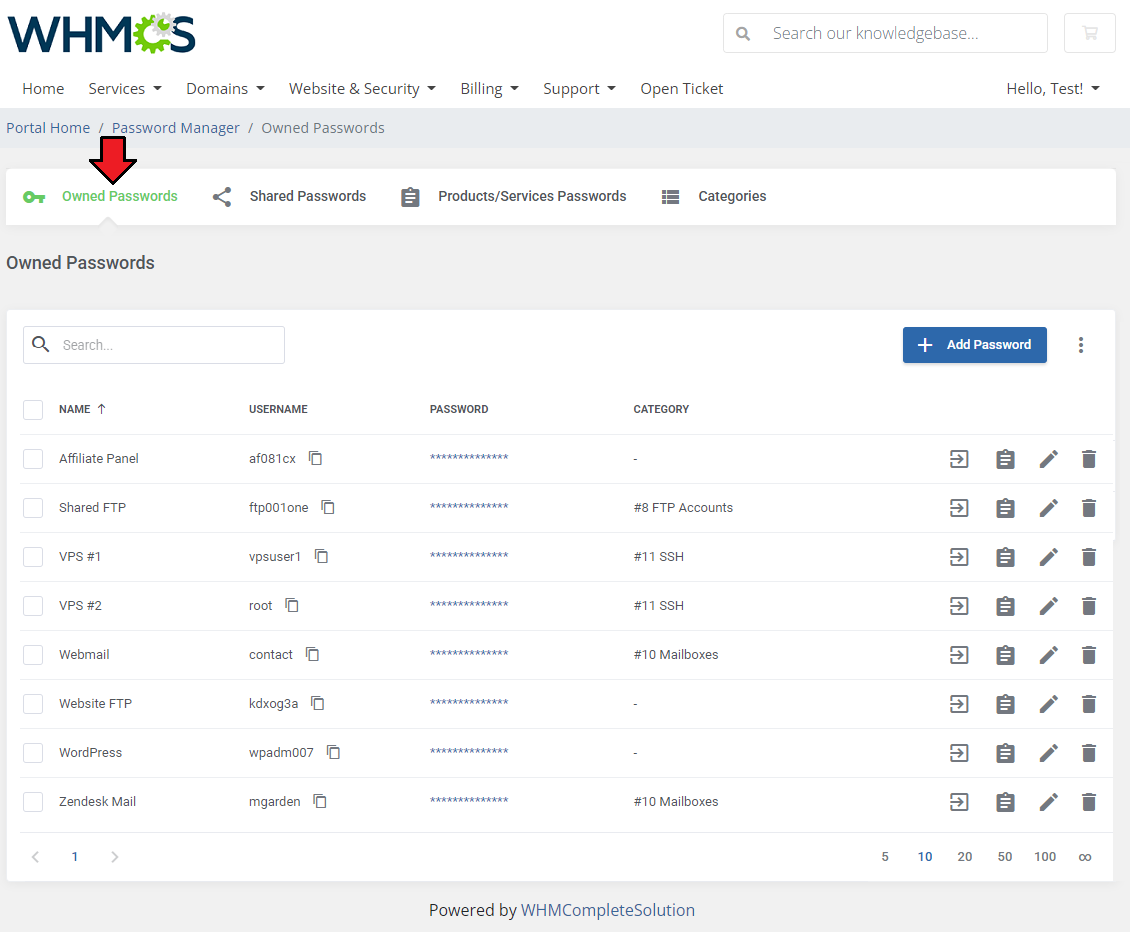Show 20 entries per page
The width and height of the screenshot is (1130, 932).
(x=964, y=857)
